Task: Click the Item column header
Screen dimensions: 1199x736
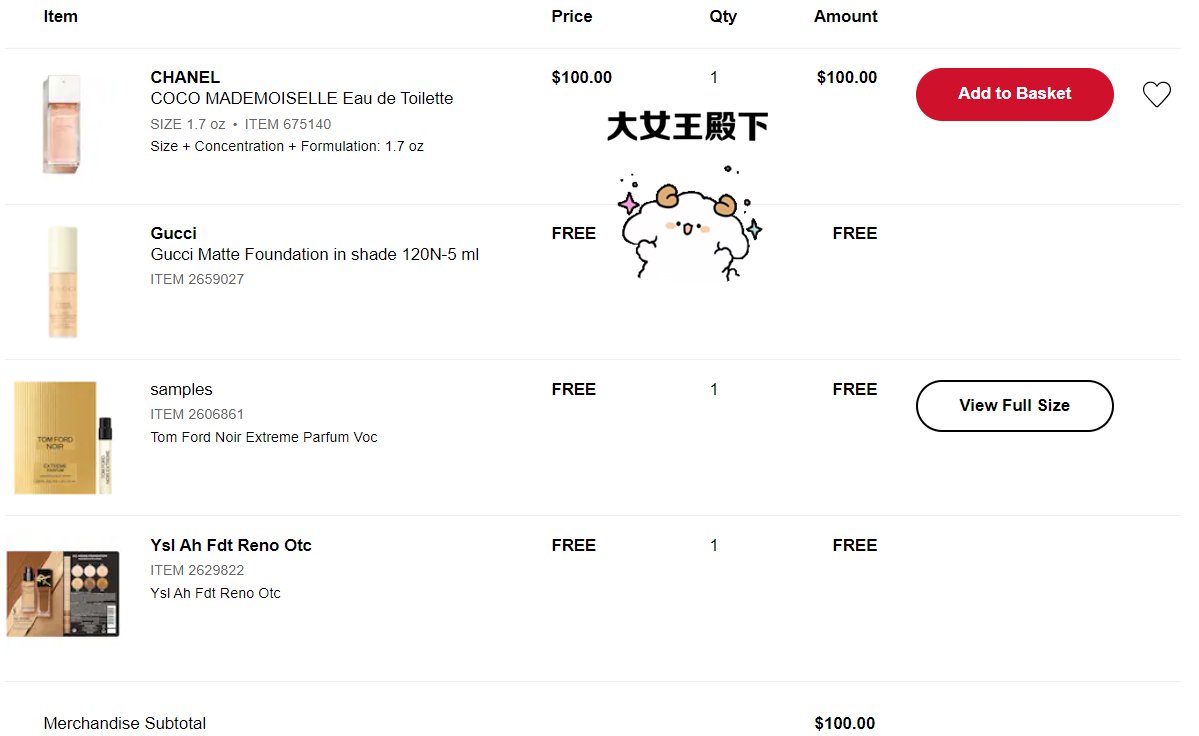Action: coord(60,16)
